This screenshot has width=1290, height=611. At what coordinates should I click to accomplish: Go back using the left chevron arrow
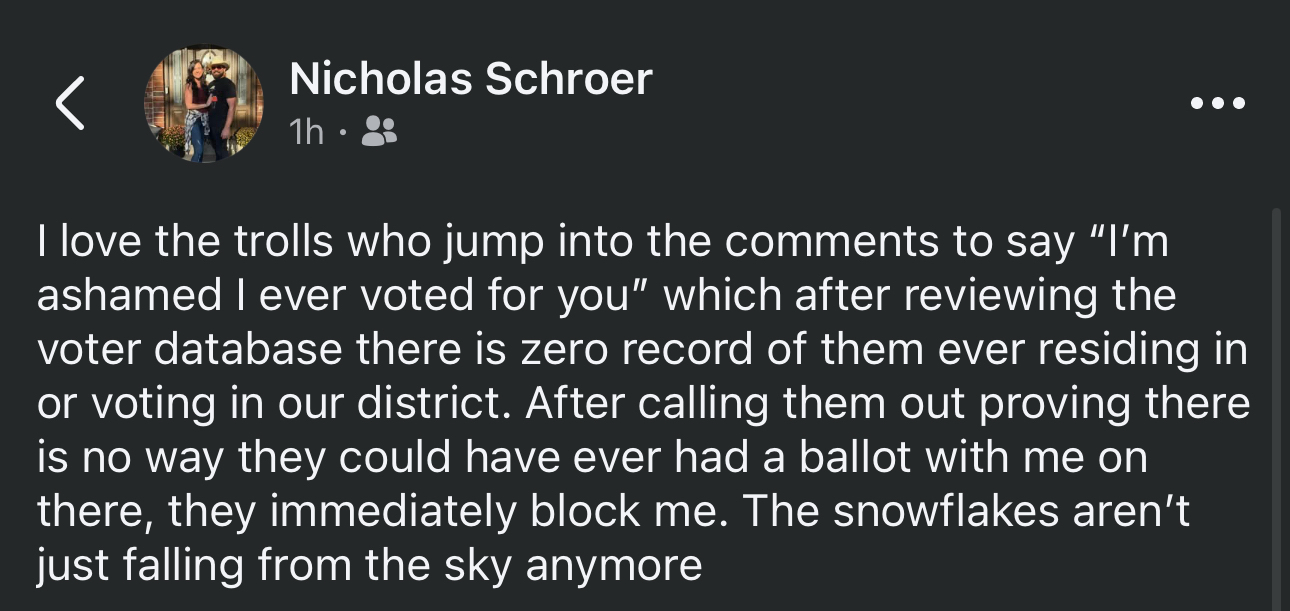[70, 104]
